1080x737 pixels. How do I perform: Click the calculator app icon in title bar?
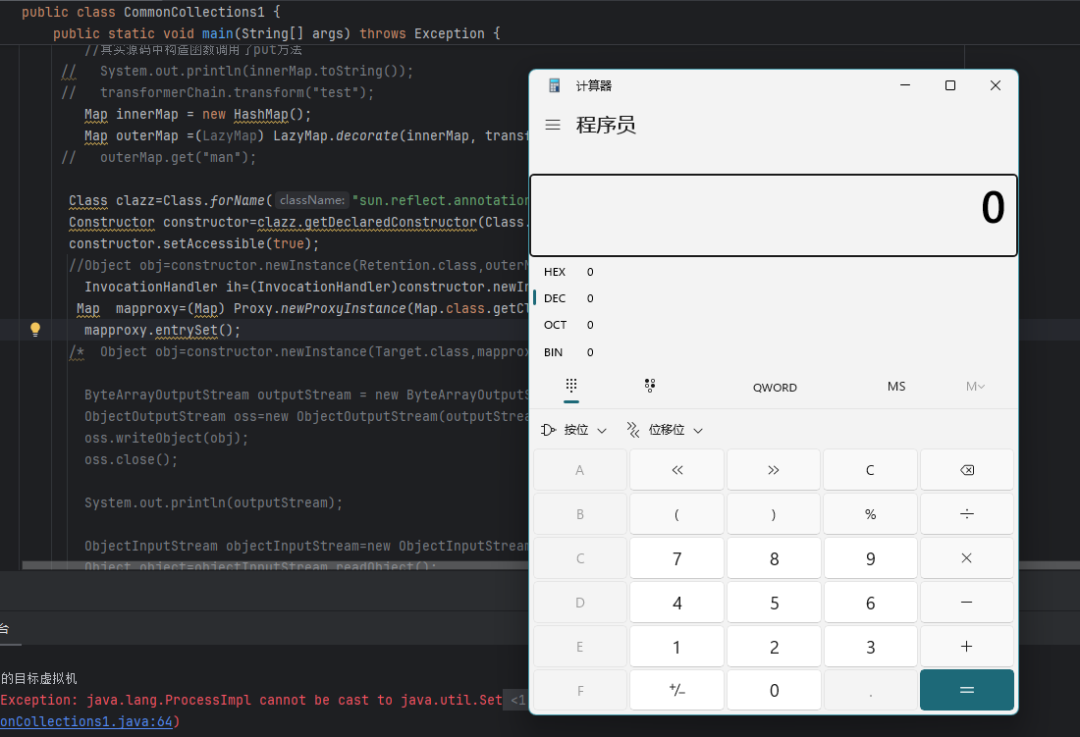point(554,85)
